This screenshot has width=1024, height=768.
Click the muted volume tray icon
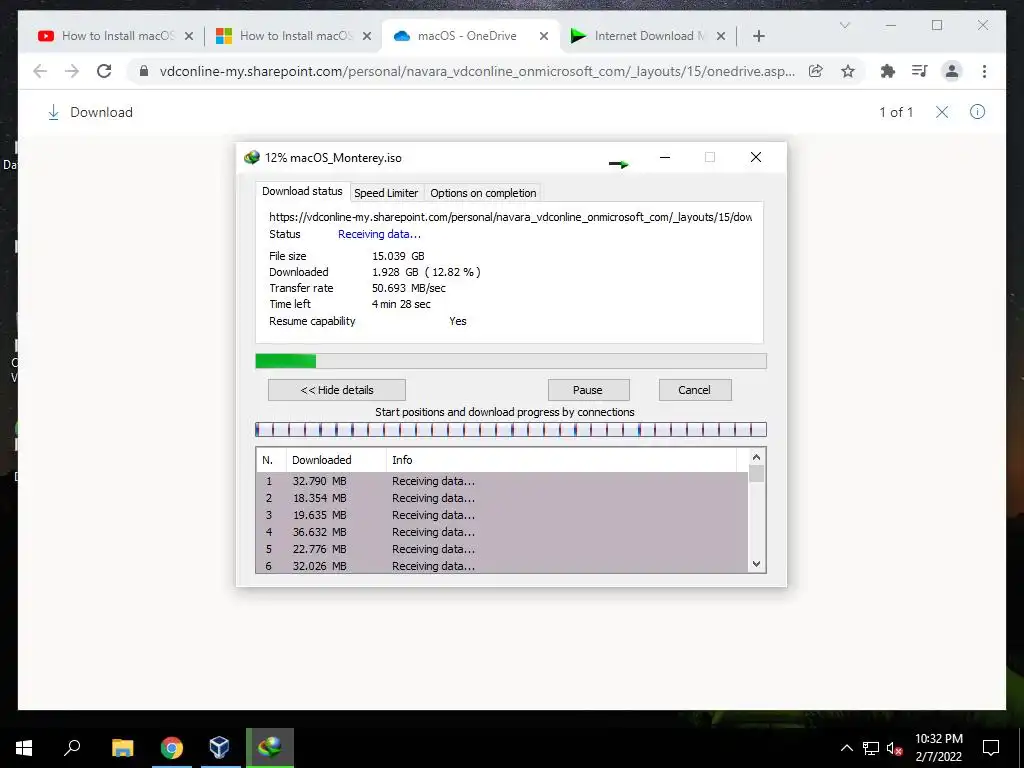[895, 748]
